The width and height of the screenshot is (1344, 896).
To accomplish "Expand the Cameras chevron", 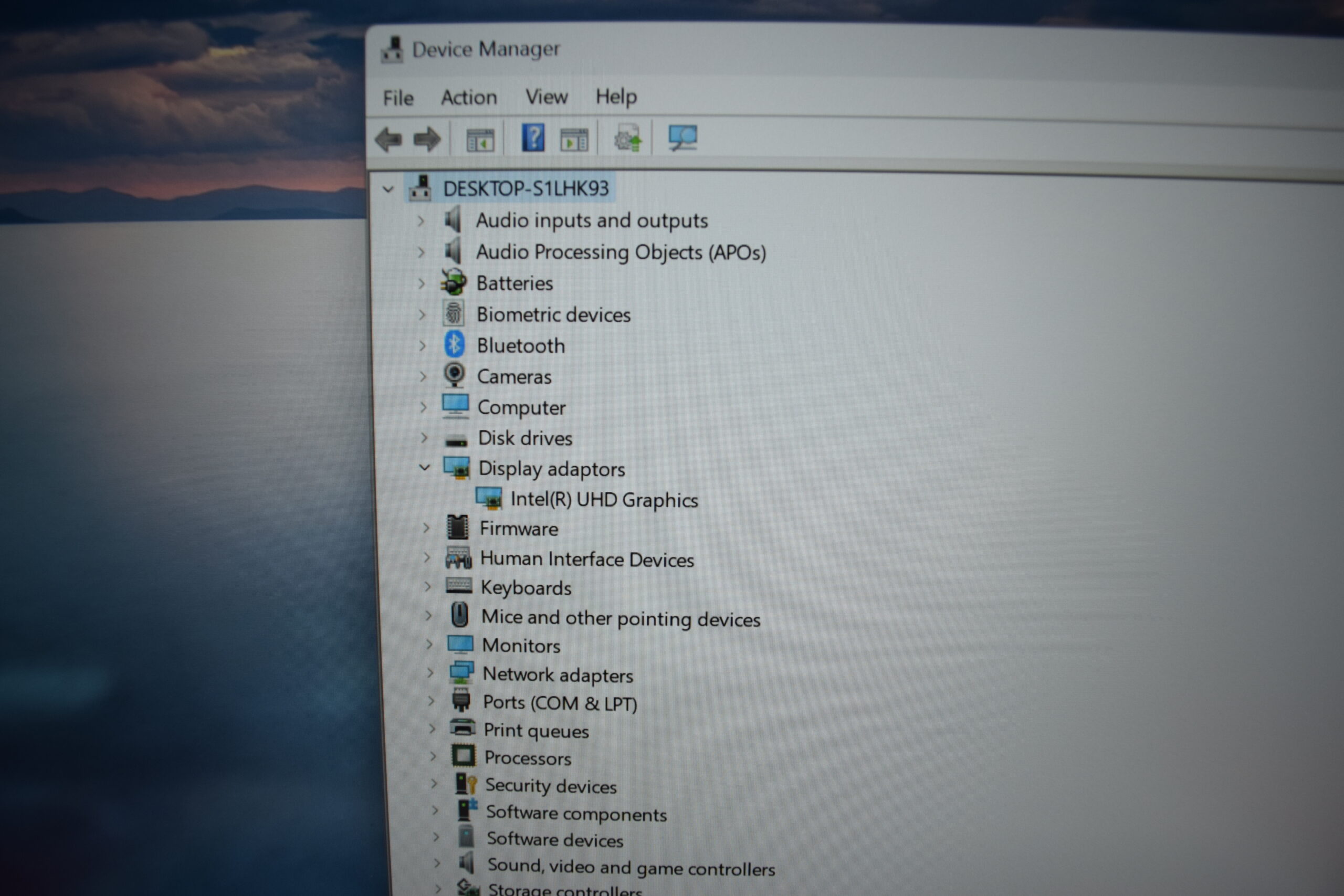I will 424,376.
